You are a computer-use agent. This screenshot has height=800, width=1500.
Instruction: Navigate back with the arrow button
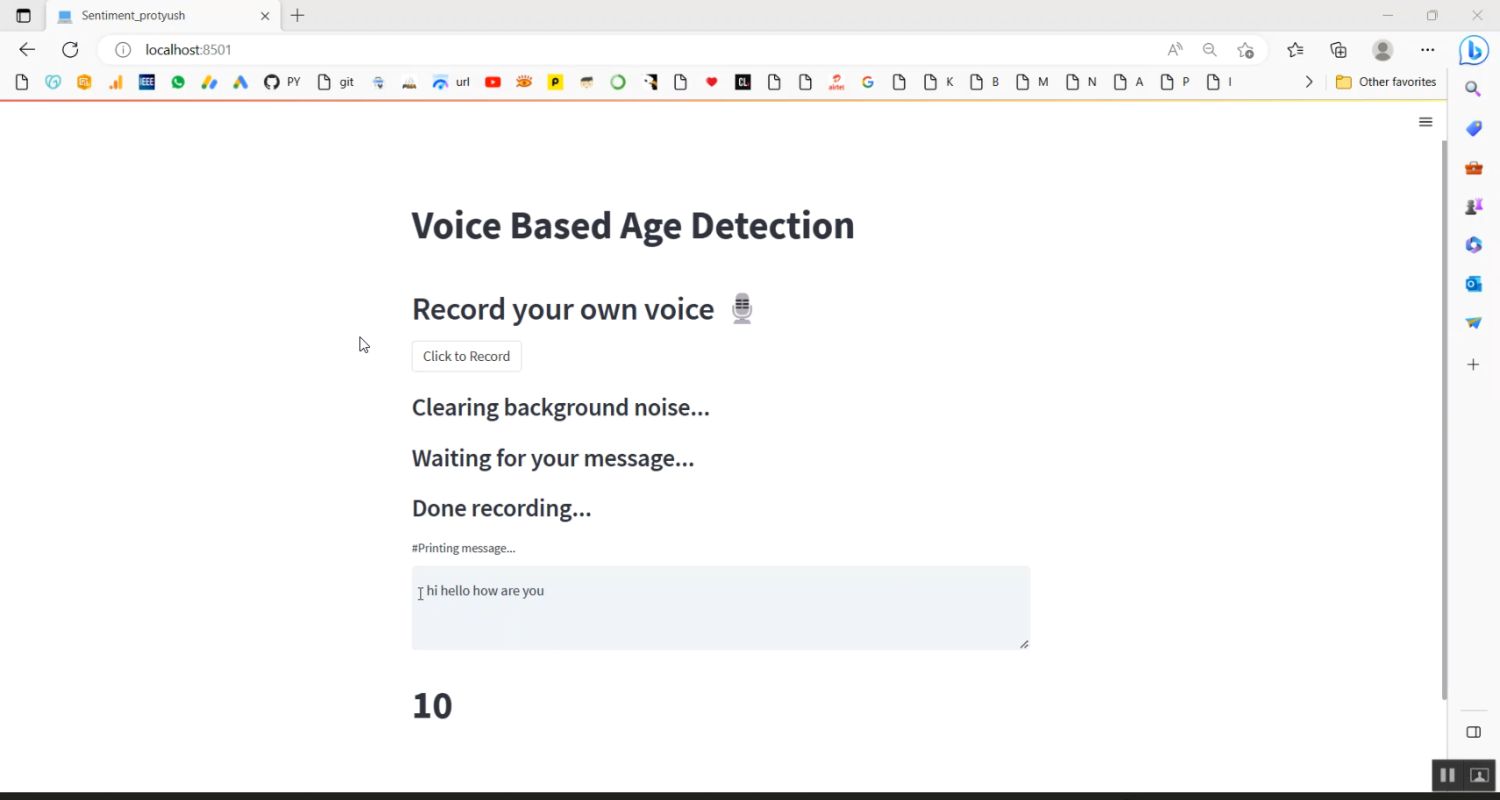tap(26, 49)
